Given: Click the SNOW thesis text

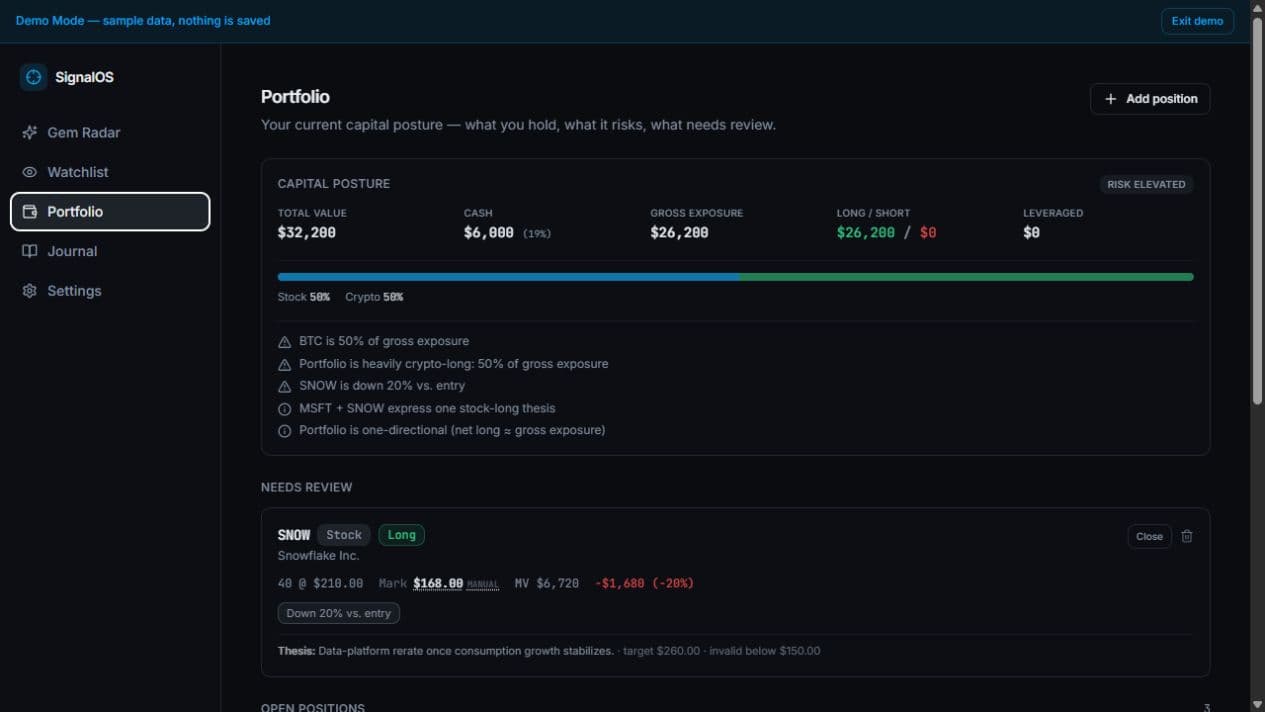Looking at the screenshot, I should point(446,651).
